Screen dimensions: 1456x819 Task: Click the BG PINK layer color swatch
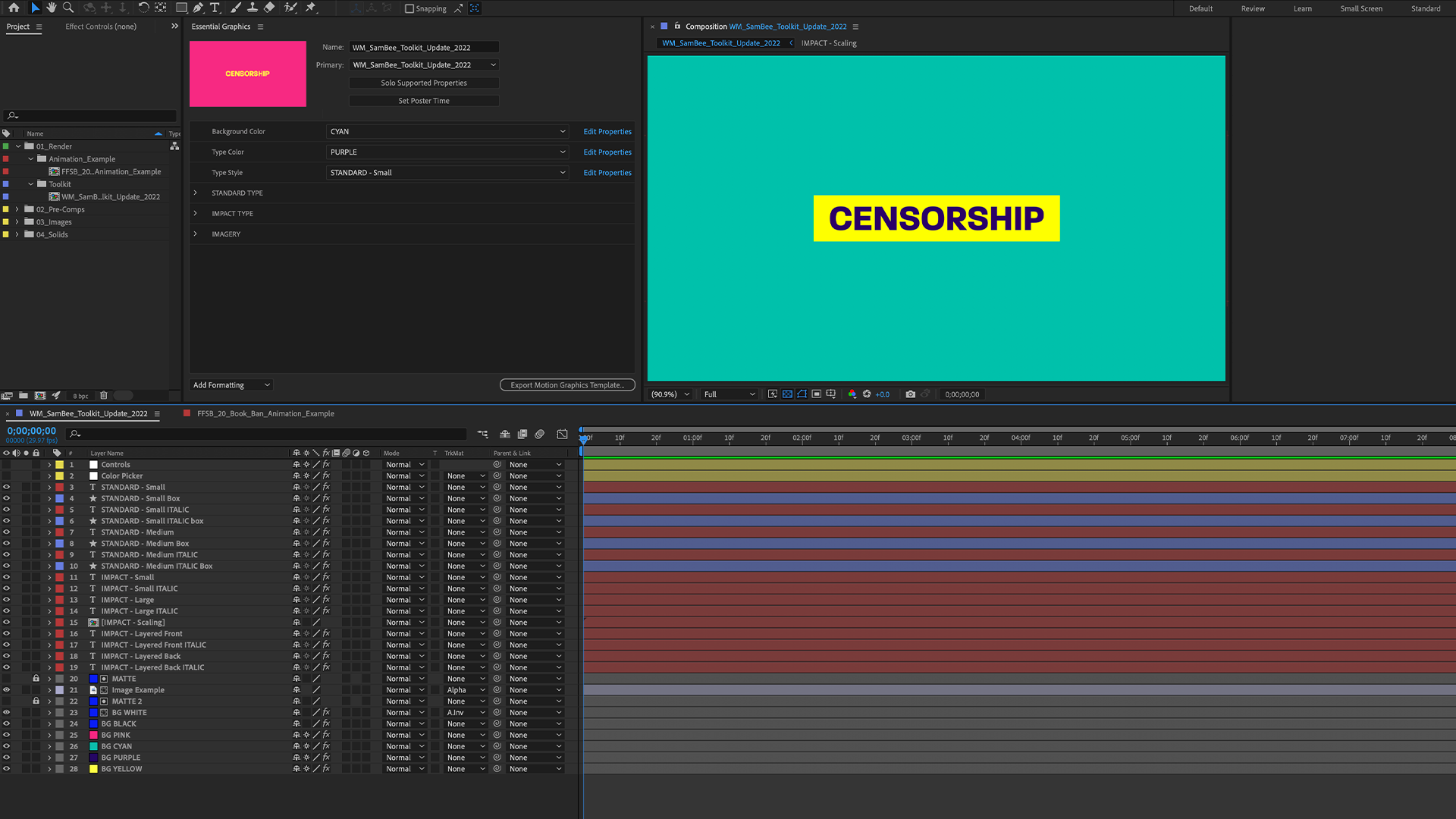point(94,735)
